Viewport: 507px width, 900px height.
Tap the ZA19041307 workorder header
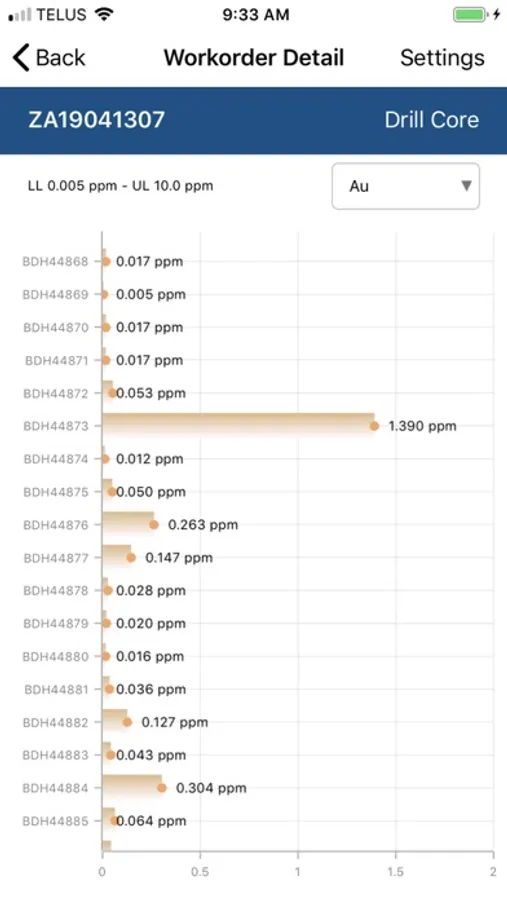[x=96, y=119]
